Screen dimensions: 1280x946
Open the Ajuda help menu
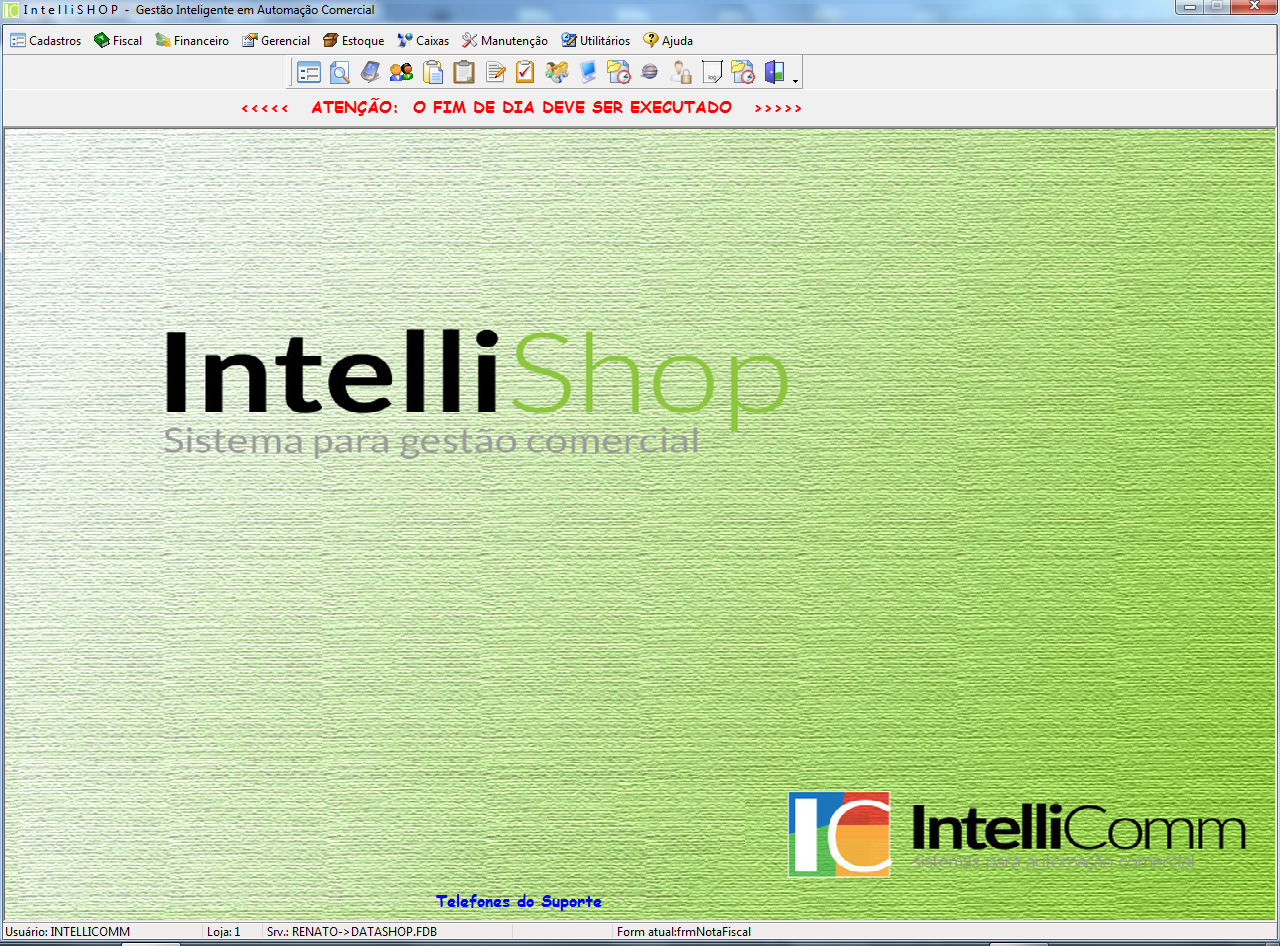click(x=668, y=41)
